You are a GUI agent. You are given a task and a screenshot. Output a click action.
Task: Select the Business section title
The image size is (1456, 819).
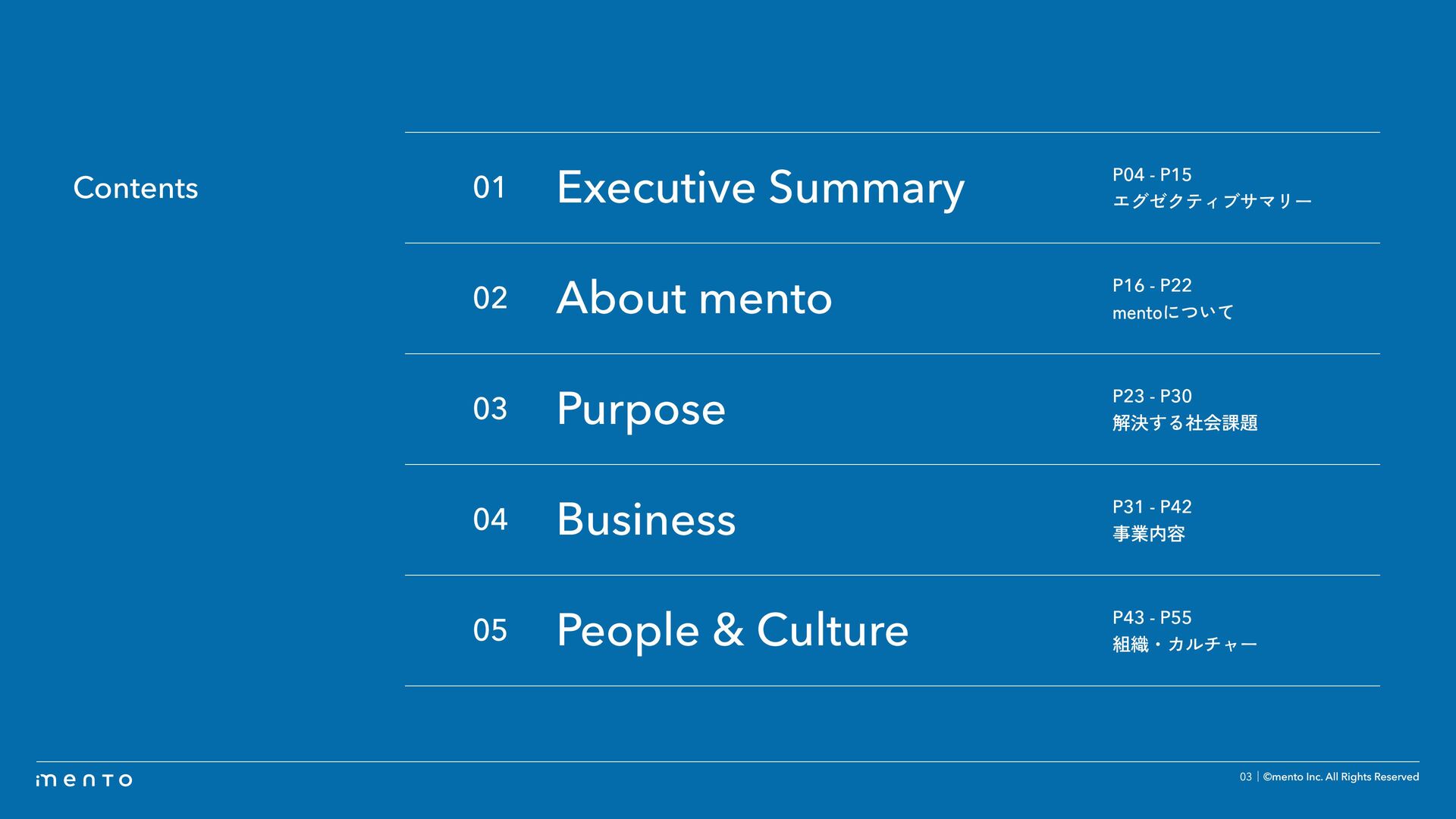point(646,519)
